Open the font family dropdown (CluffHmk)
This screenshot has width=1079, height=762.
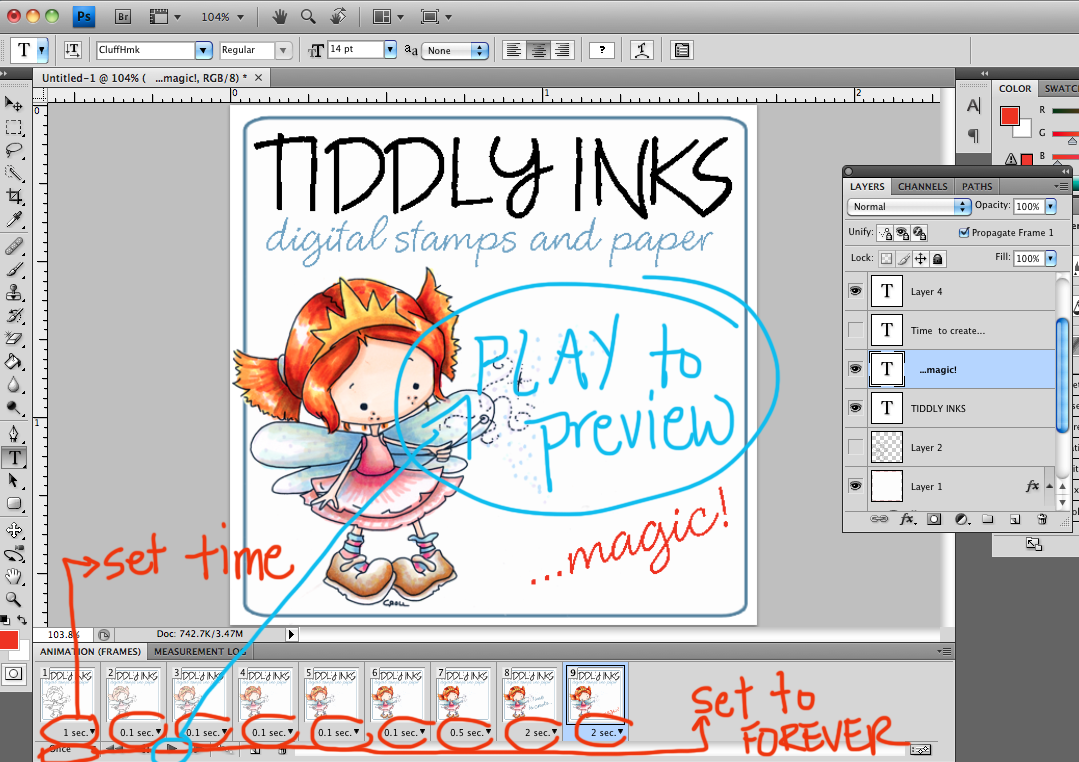click(203, 50)
